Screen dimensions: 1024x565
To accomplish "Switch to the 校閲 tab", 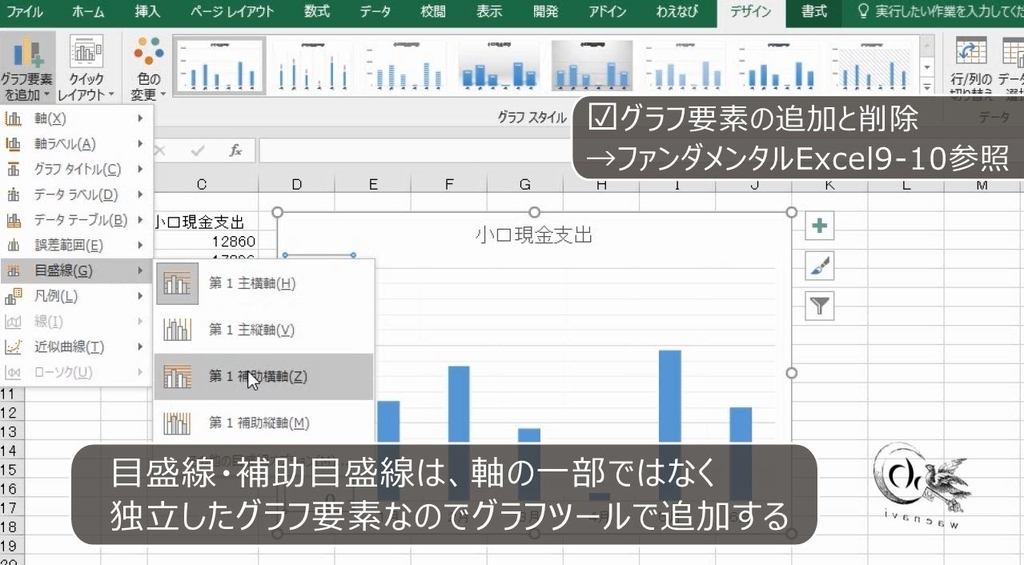I will click(432, 12).
